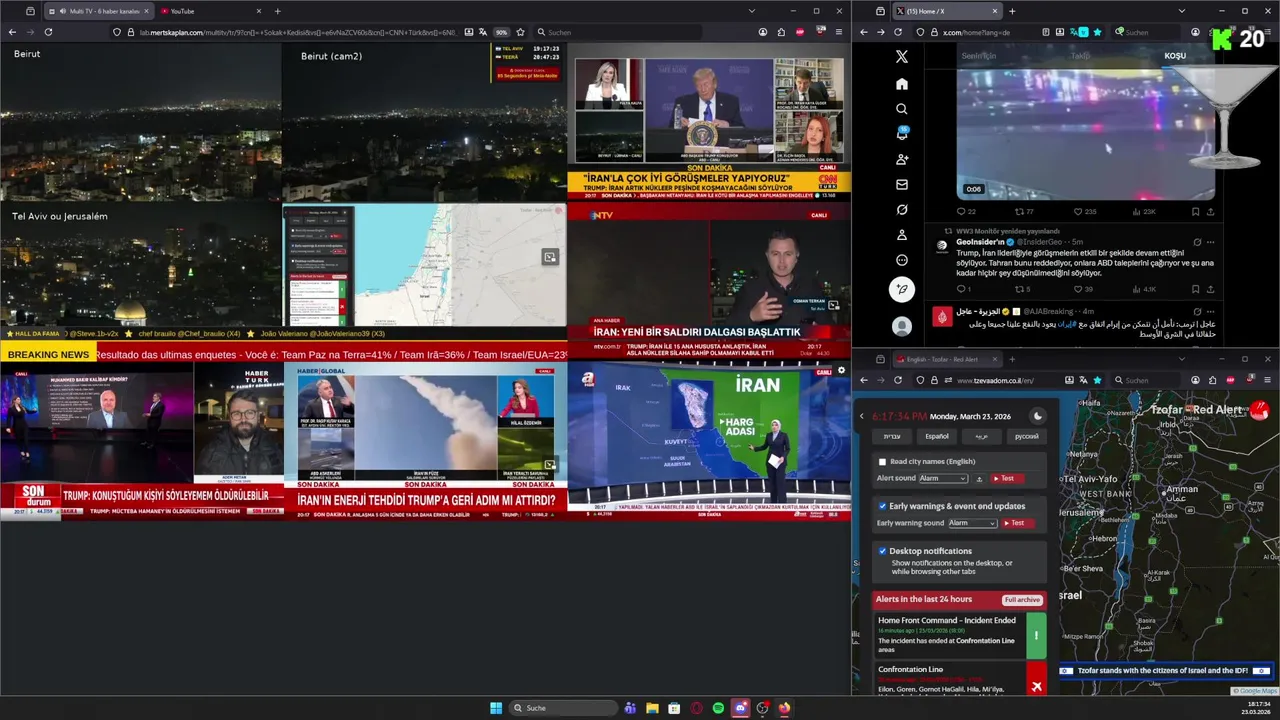Click Beirut (cam2) stream tile
Screen dimensions: 1280x720
(424, 122)
